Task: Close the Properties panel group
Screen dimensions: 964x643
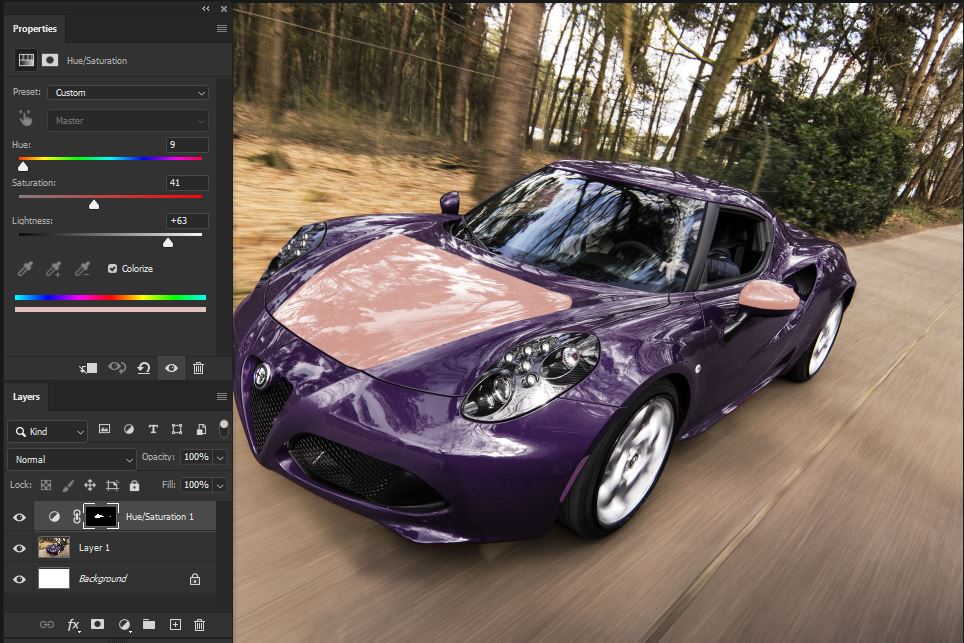Action: (224, 9)
